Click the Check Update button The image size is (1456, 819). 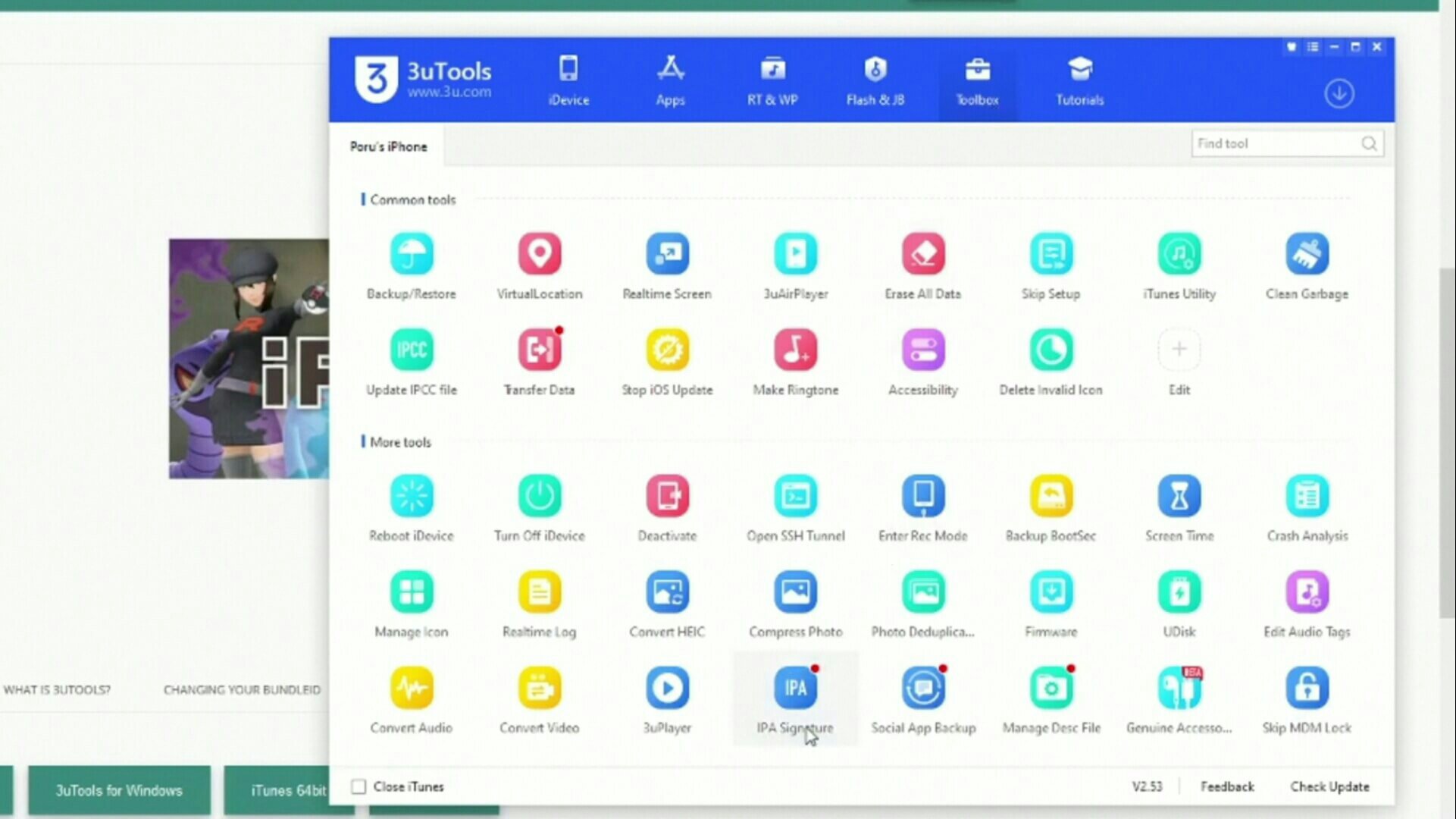coord(1329,786)
